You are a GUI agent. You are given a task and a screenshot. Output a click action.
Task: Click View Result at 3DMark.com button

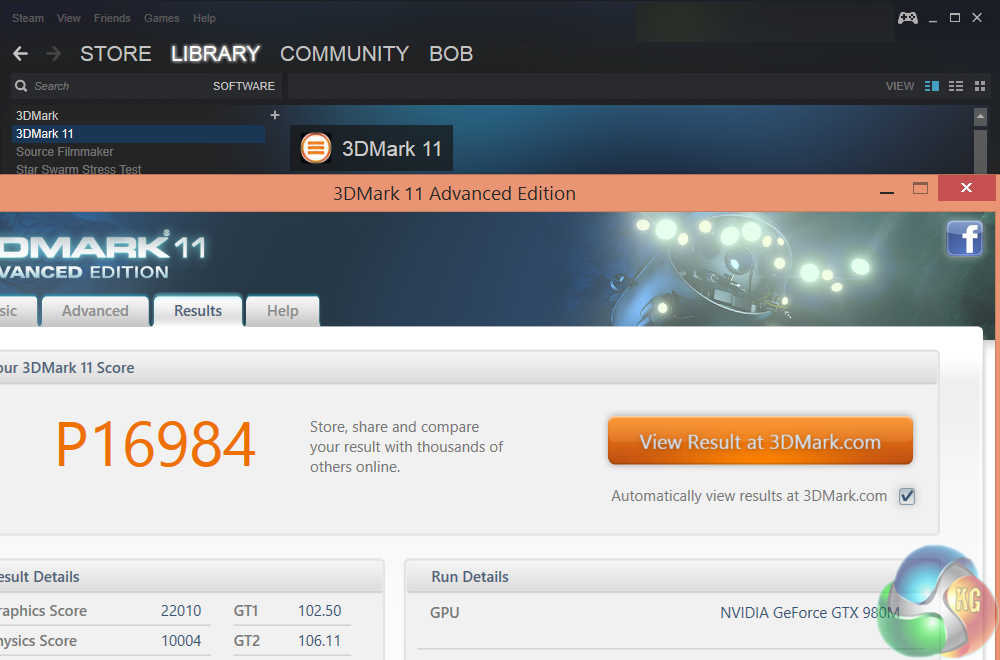(760, 441)
